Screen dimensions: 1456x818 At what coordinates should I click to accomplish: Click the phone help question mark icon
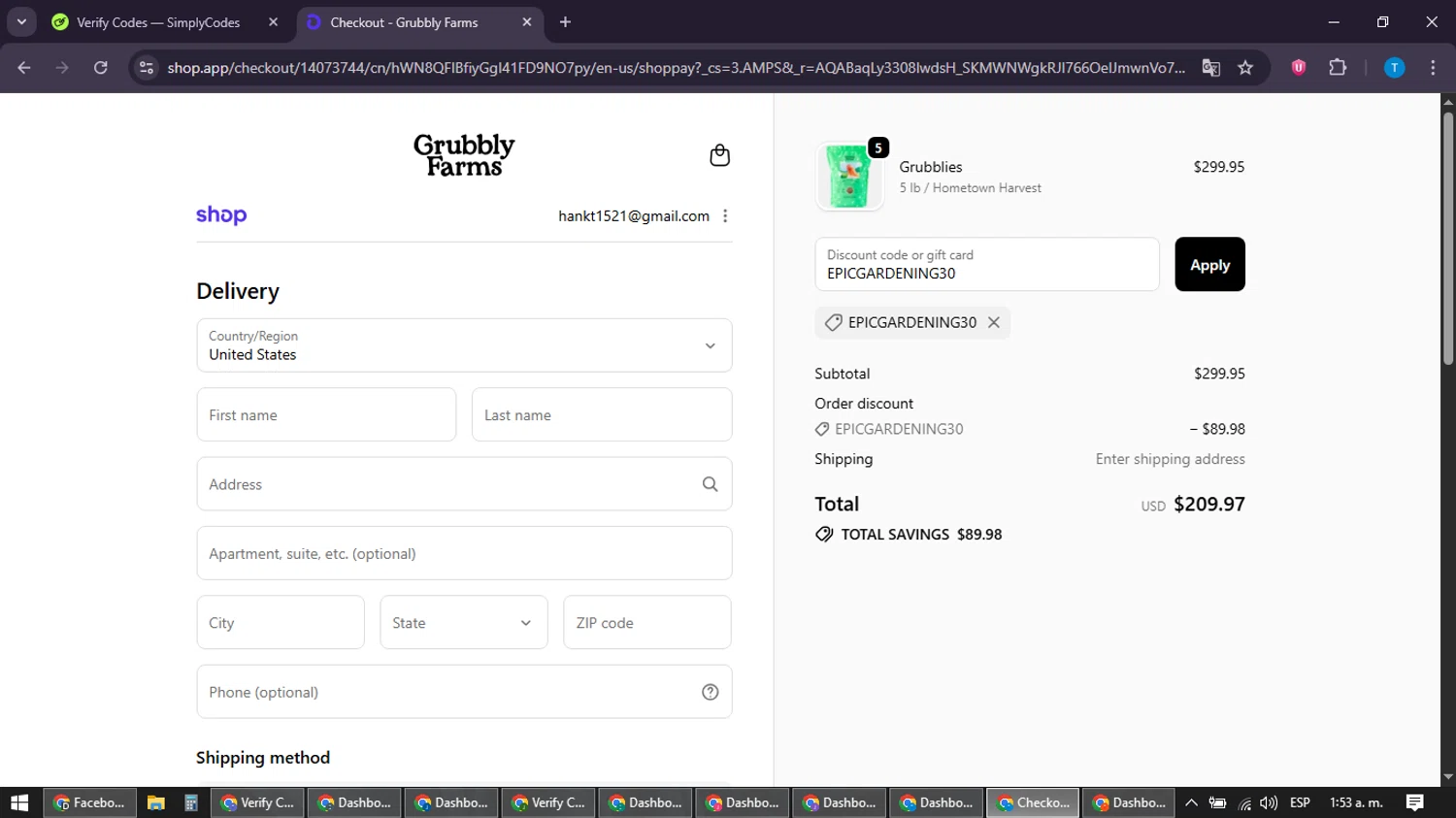pos(711,692)
